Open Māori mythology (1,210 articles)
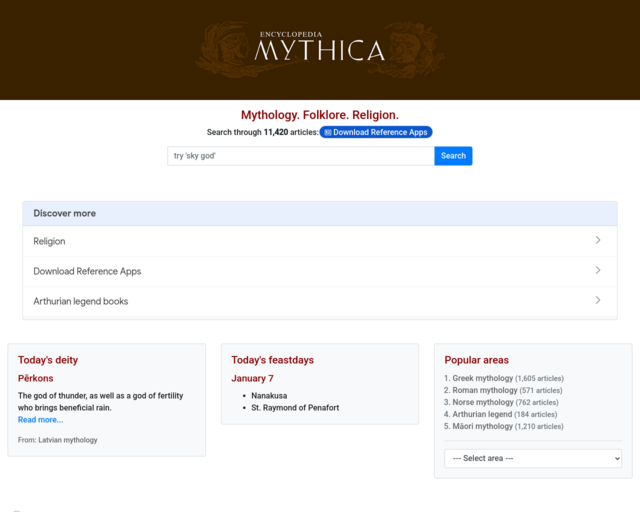 (x=482, y=426)
